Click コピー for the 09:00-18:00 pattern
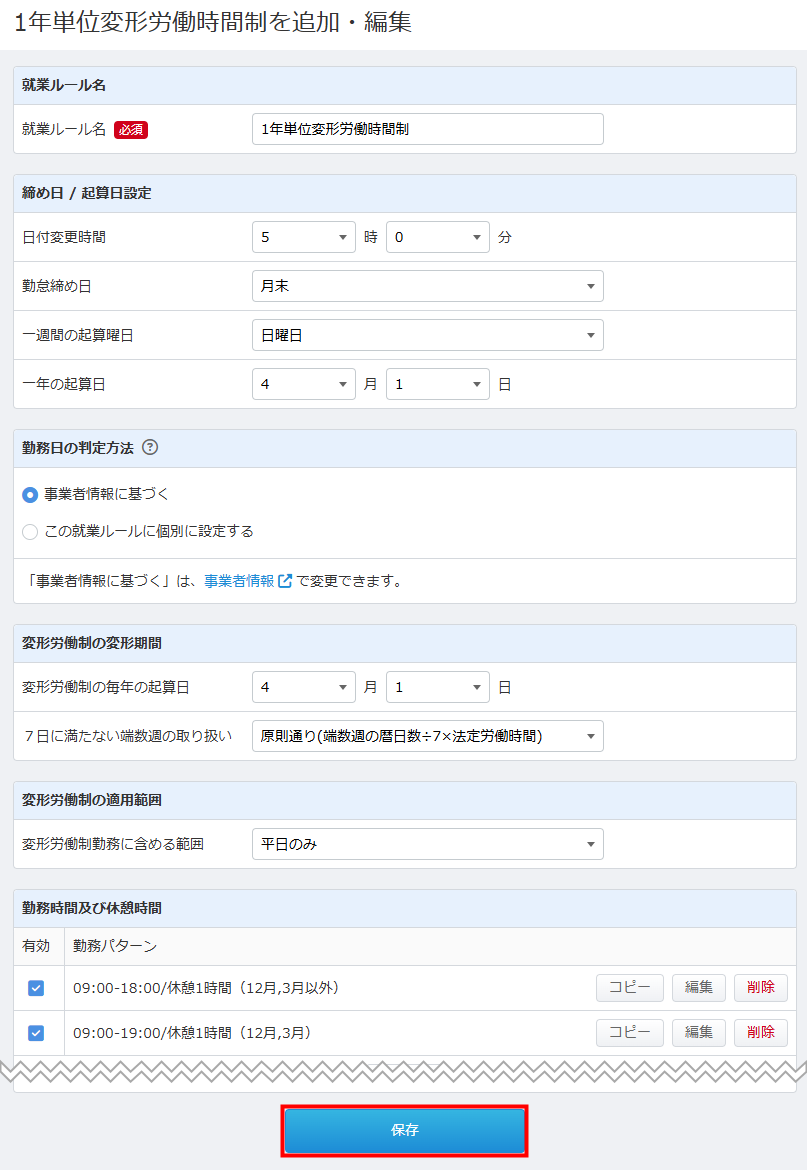Screen dimensions: 807x1170 [629, 988]
